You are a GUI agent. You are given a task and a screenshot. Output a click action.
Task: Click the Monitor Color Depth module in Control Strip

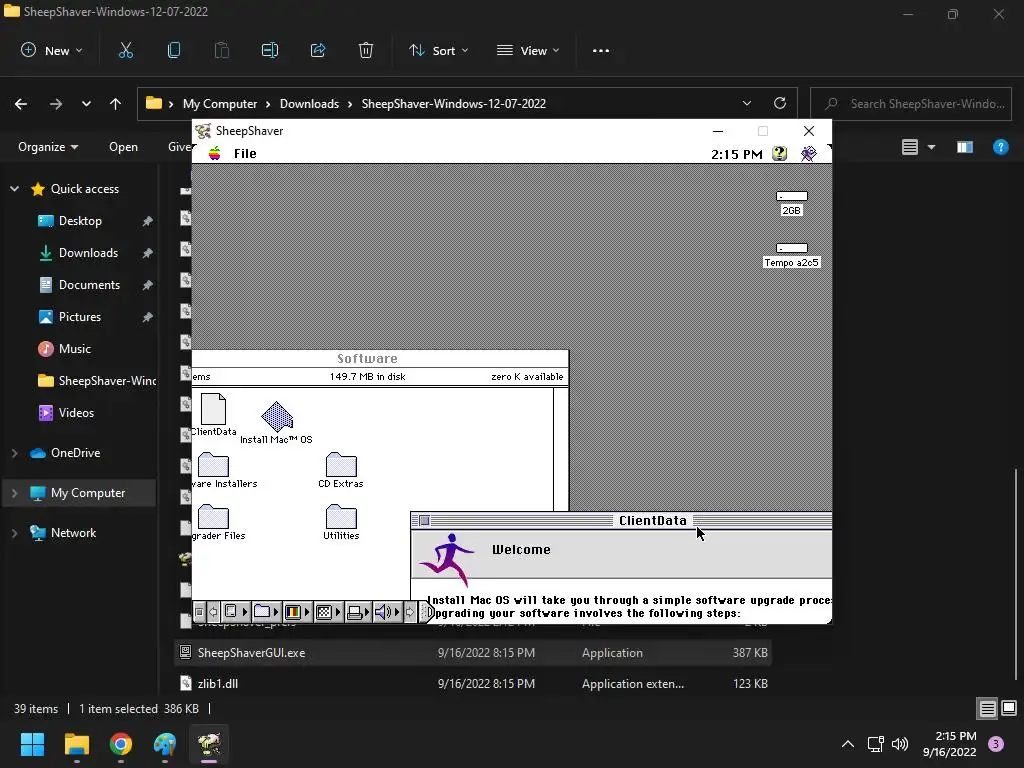pos(297,612)
